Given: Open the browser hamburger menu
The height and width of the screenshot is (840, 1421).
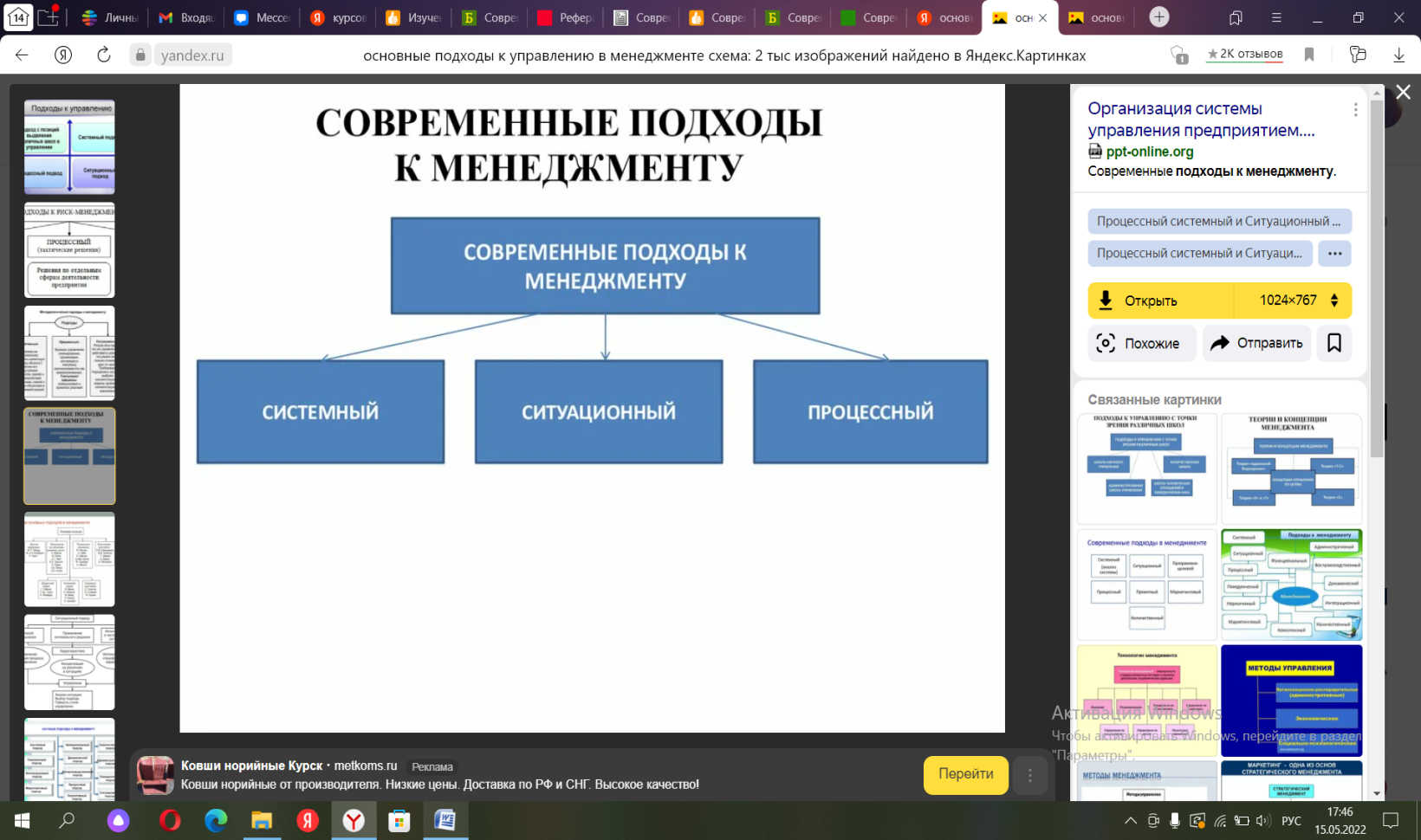Looking at the screenshot, I should click(1276, 17).
